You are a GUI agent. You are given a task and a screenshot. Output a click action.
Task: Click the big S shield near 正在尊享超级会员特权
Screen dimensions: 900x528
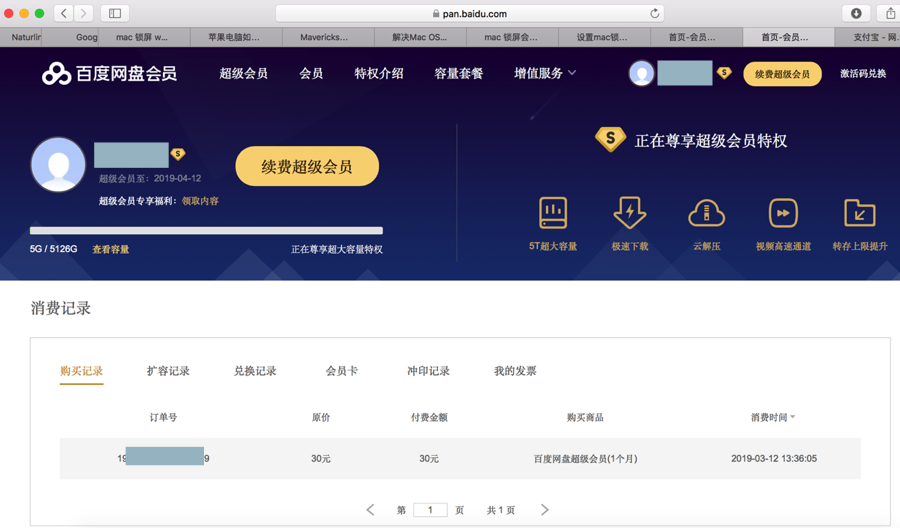610,139
